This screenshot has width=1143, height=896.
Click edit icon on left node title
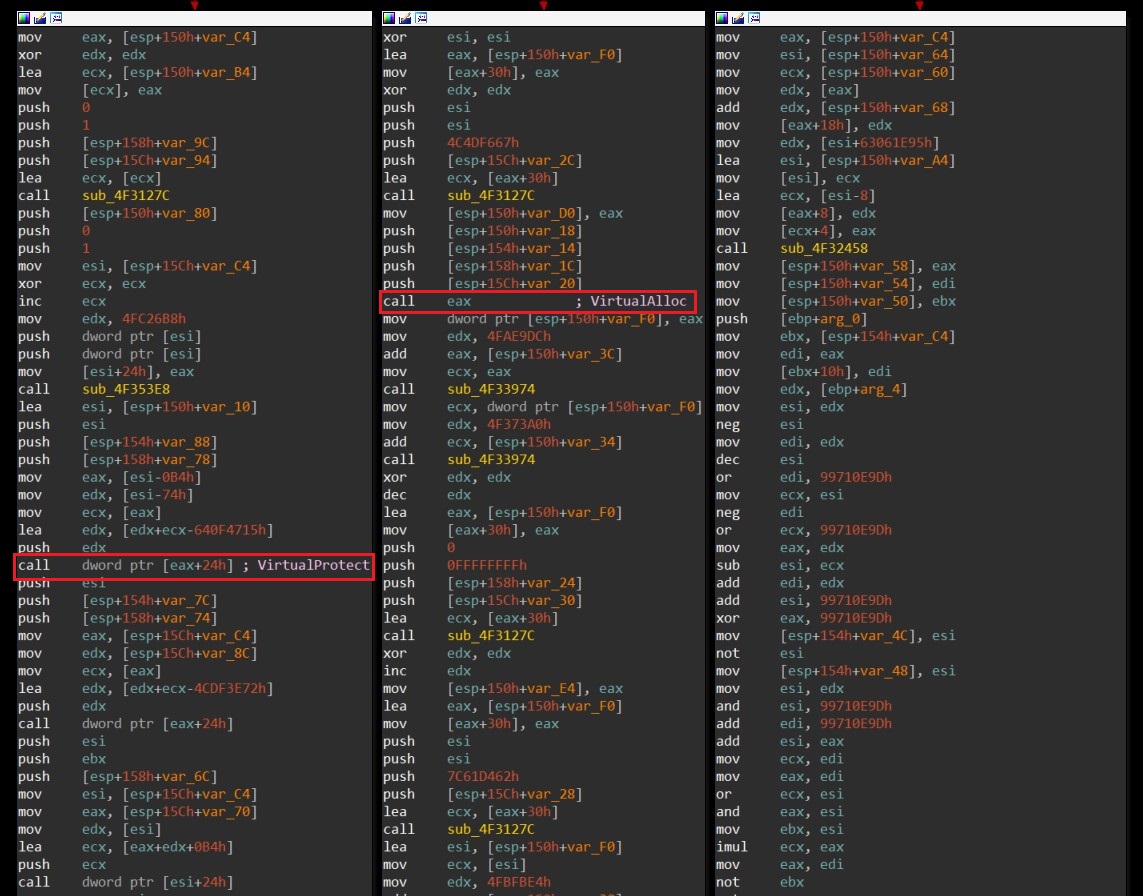pyautogui.click(x=40, y=17)
